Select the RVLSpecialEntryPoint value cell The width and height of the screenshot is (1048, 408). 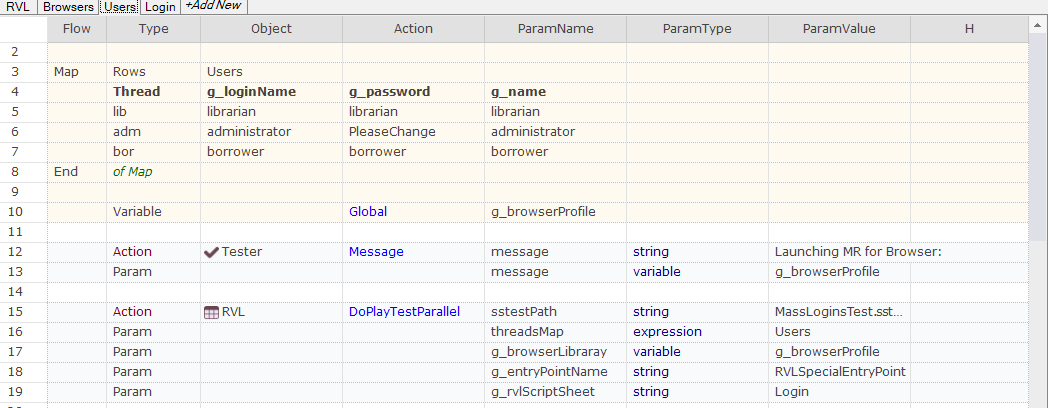coord(839,372)
